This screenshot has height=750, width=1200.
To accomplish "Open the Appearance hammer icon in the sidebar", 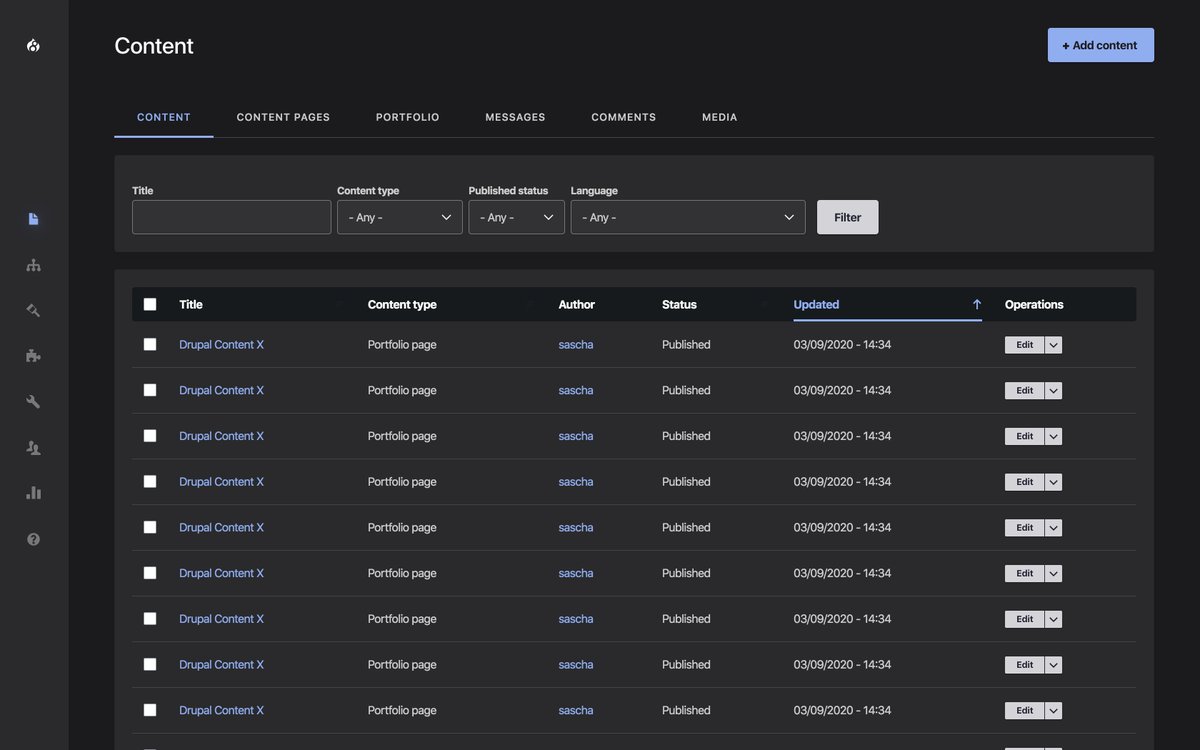I will tap(33, 310).
